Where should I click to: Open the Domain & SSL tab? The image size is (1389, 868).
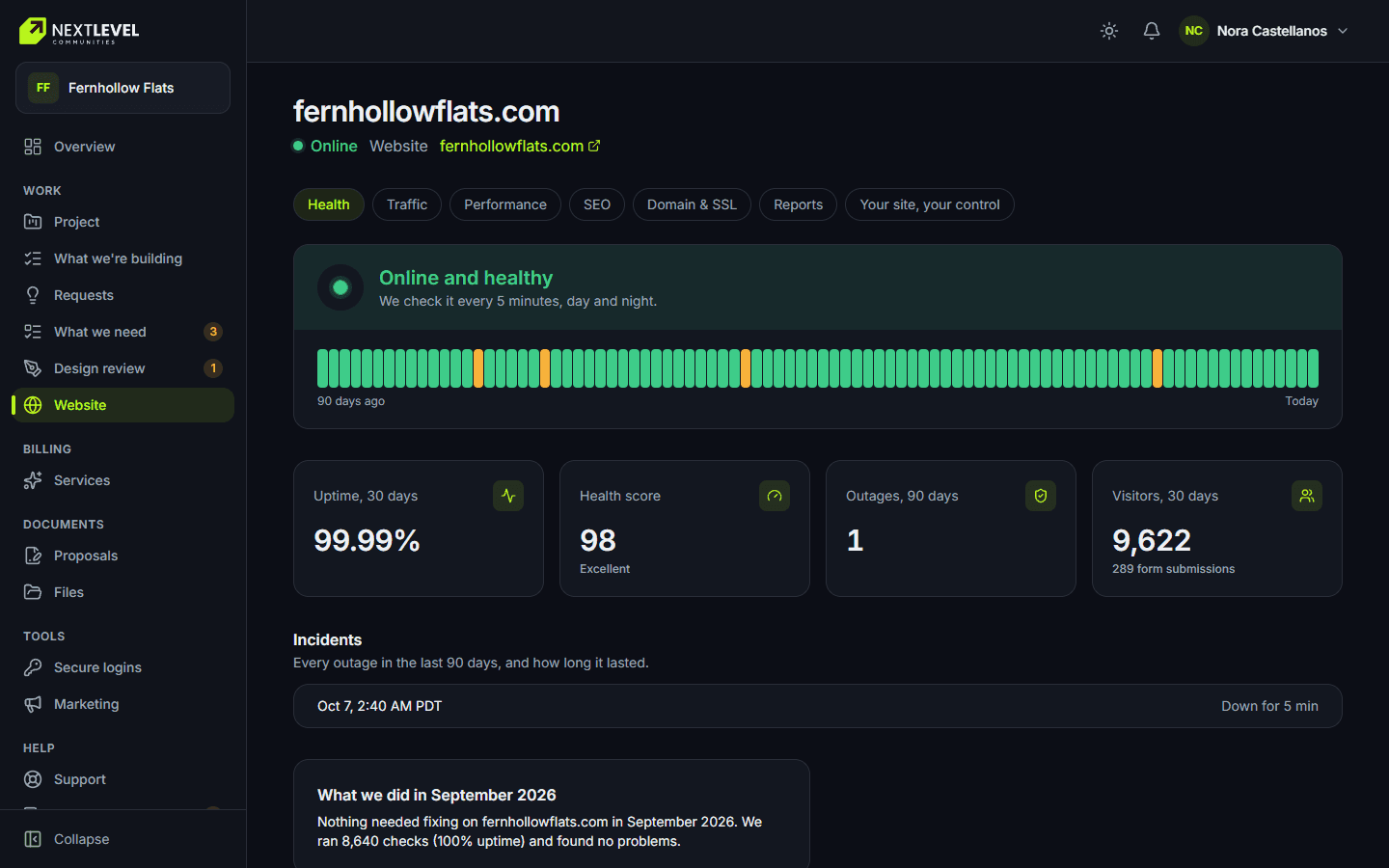pyautogui.click(x=692, y=204)
